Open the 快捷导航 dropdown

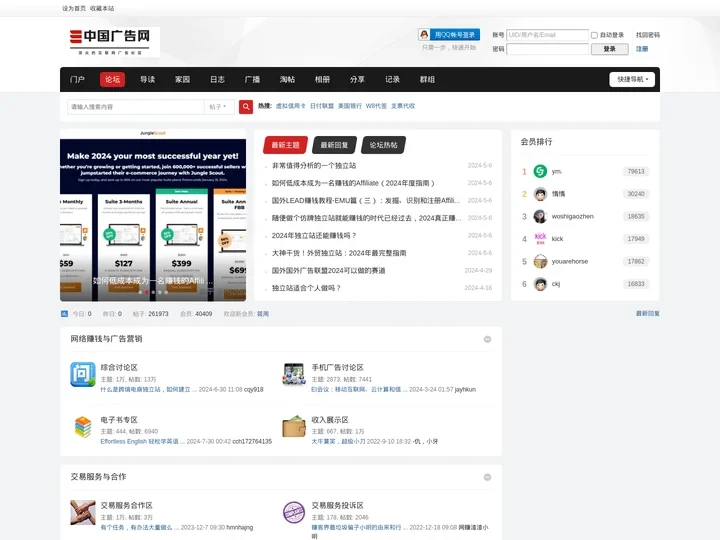[x=632, y=79]
